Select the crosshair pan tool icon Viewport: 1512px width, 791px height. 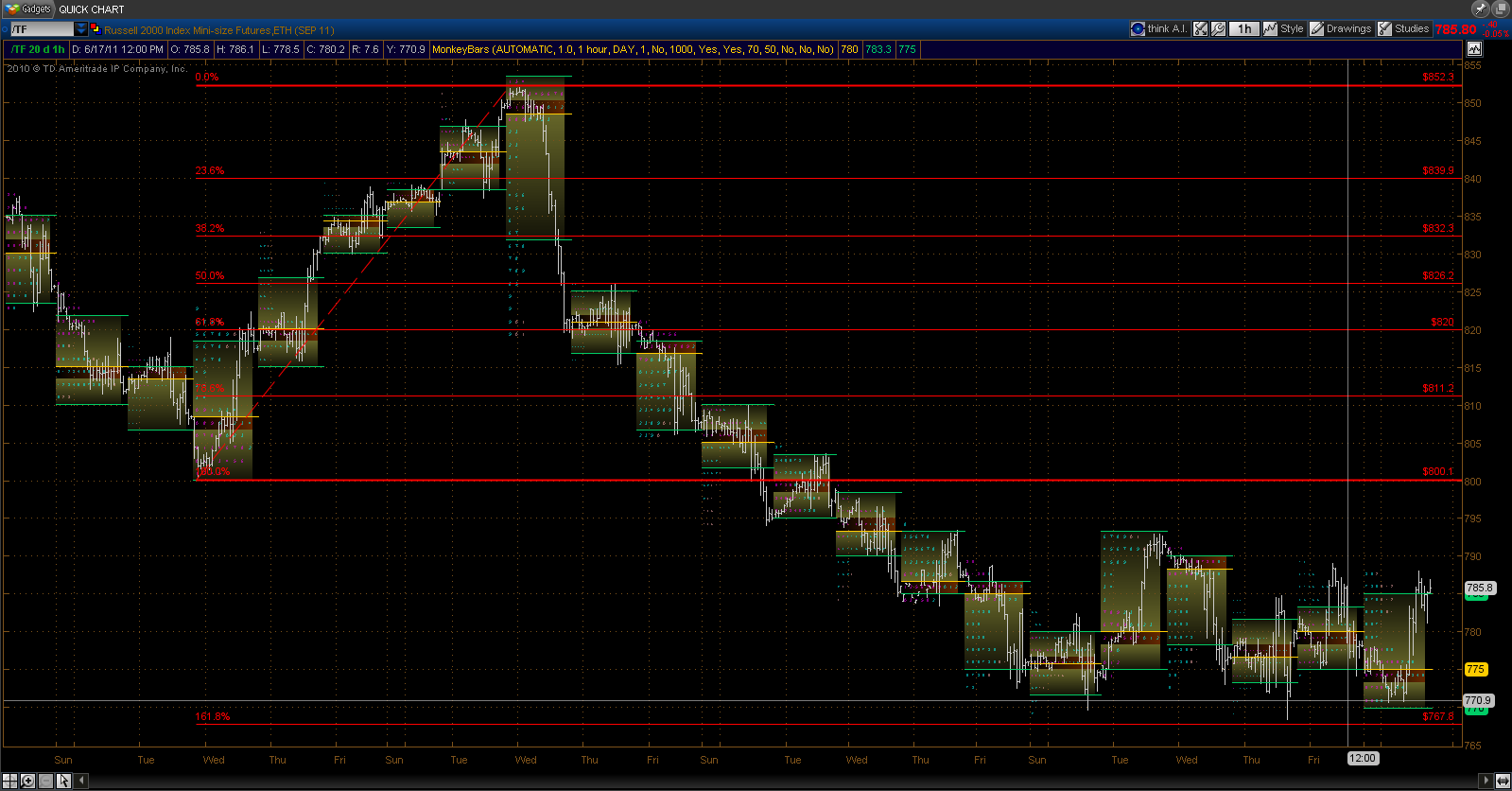tap(9, 781)
